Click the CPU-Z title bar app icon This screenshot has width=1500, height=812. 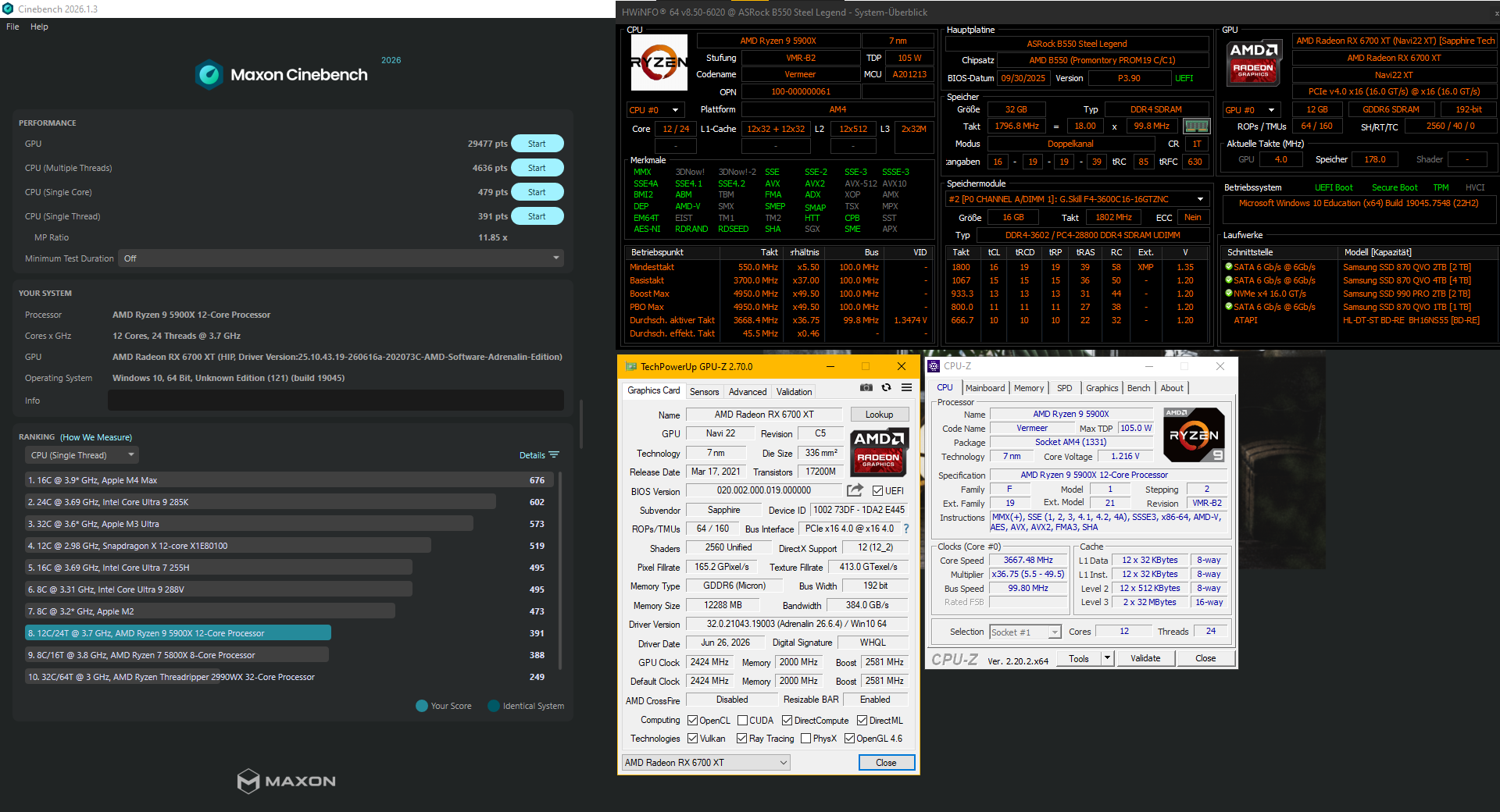click(934, 366)
